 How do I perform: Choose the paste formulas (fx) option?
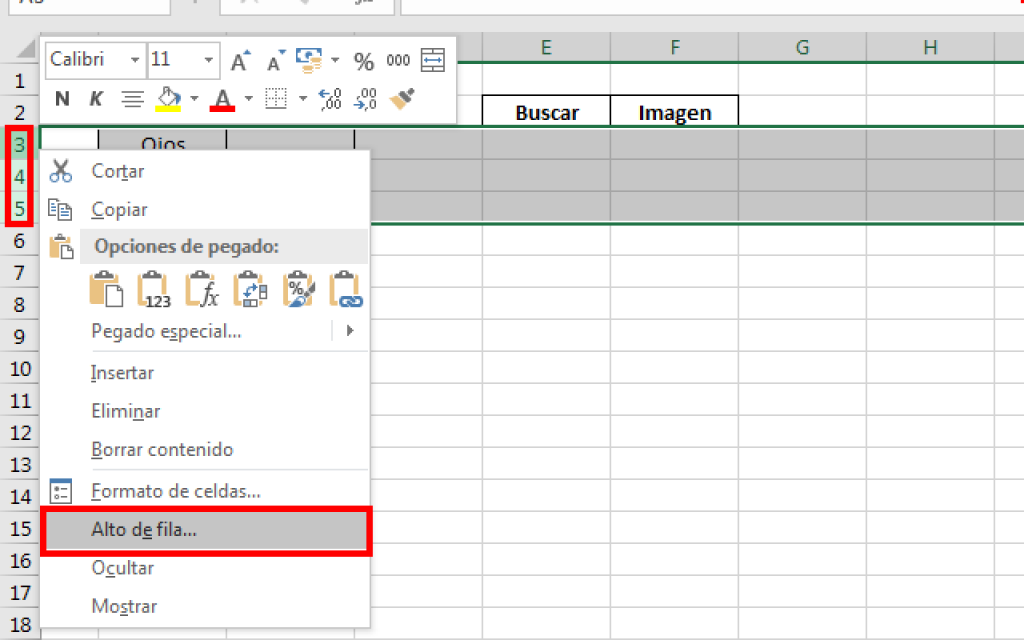click(202, 289)
